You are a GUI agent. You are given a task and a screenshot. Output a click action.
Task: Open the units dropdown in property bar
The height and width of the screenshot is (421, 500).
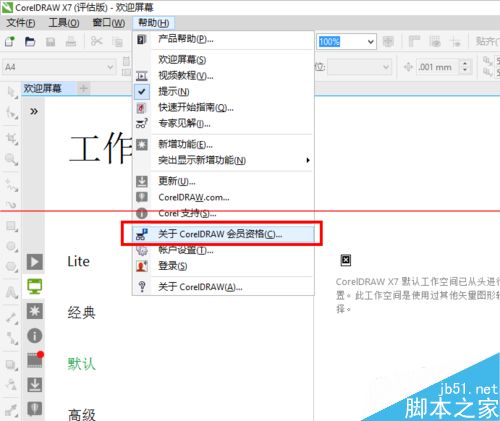click(386, 67)
